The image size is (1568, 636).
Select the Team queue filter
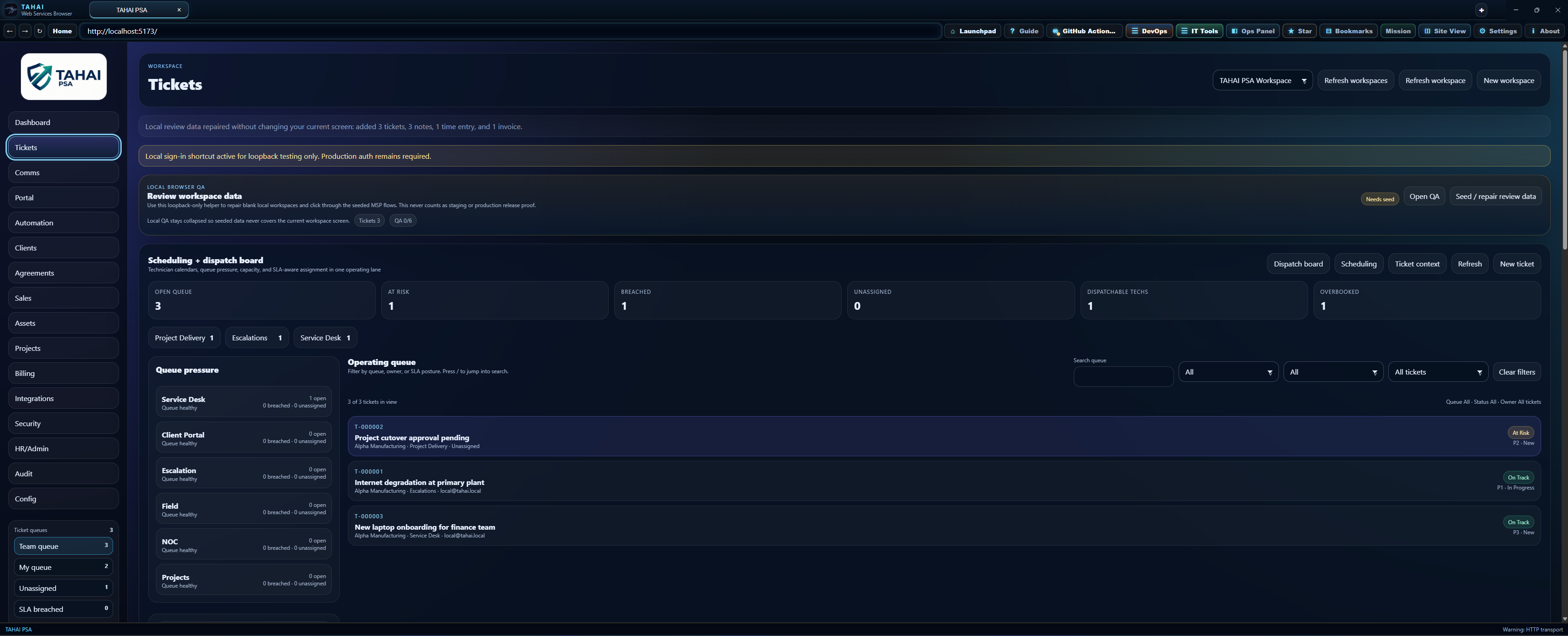[63, 546]
